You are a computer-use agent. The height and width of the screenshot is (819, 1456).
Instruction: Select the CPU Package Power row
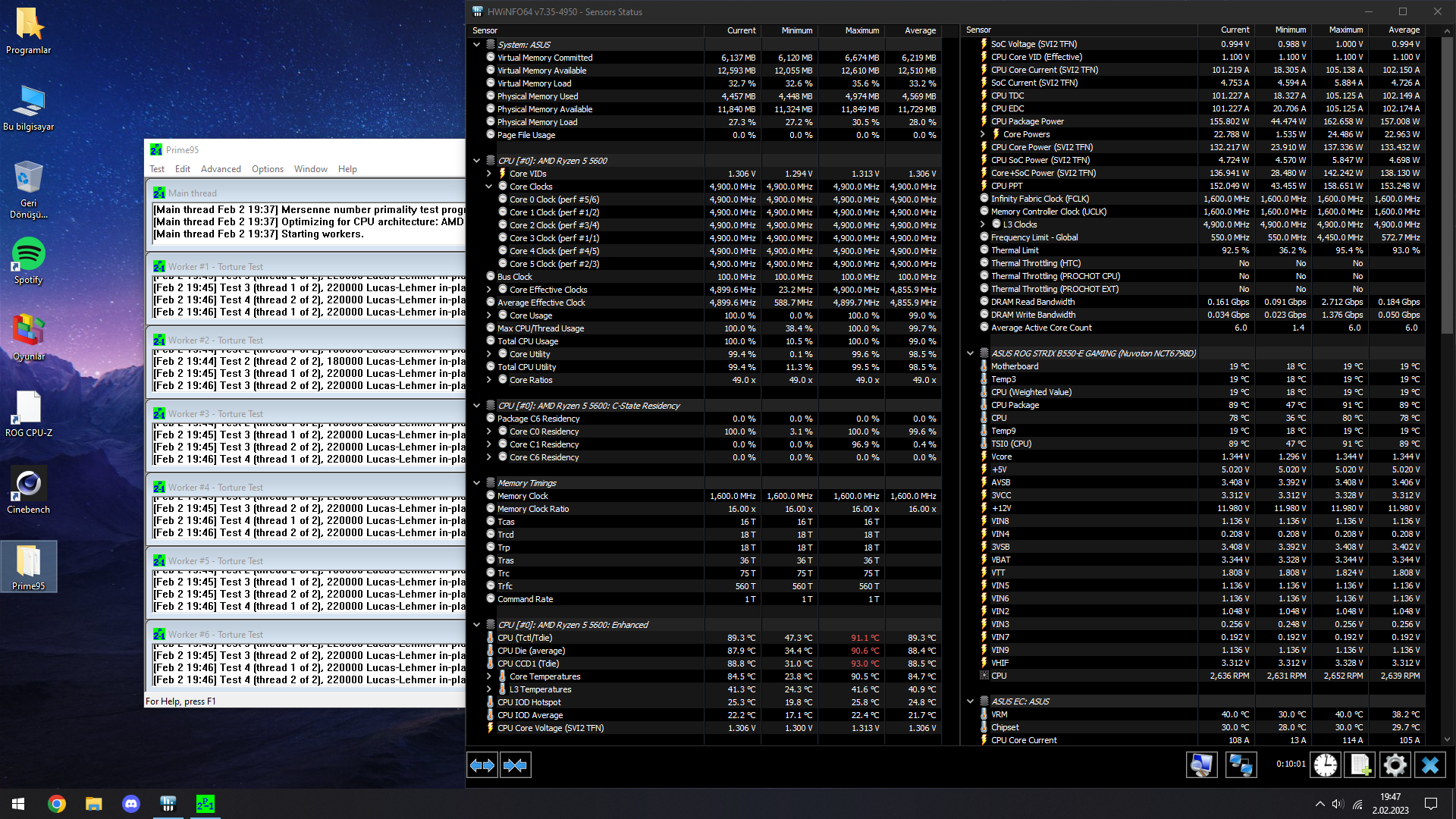pyautogui.click(x=1194, y=121)
